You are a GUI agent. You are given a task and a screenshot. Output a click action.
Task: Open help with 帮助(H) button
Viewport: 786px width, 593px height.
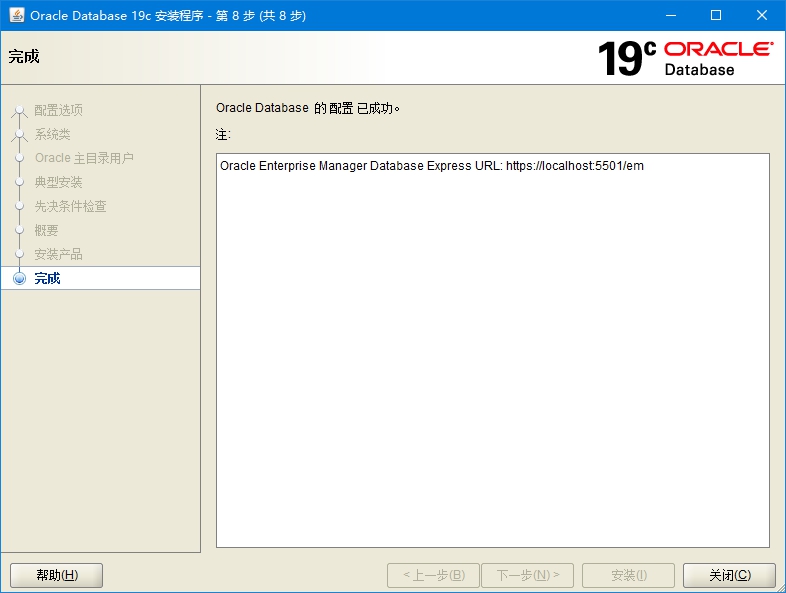[x=57, y=575]
